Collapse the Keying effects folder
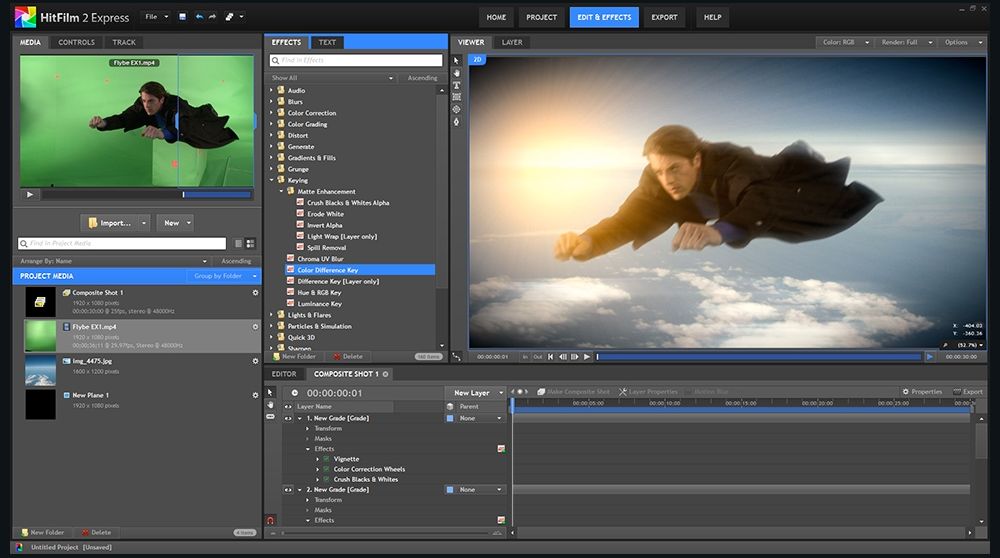The height and width of the screenshot is (558, 1000). [x=272, y=180]
